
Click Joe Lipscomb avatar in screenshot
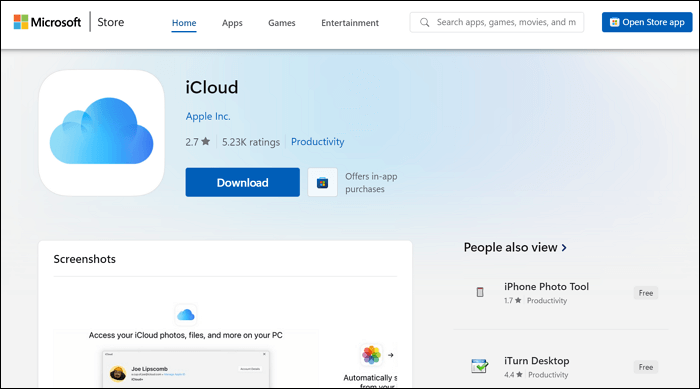tap(118, 373)
